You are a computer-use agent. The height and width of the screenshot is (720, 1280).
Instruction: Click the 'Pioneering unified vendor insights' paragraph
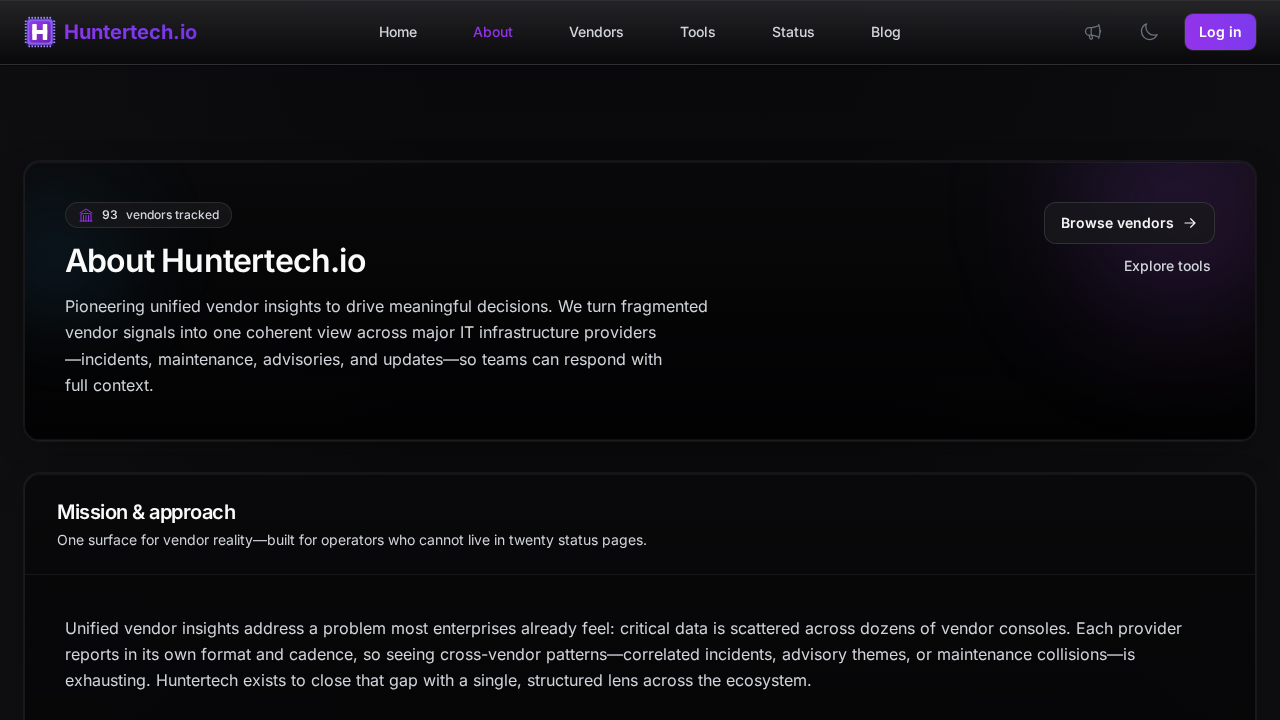point(386,345)
